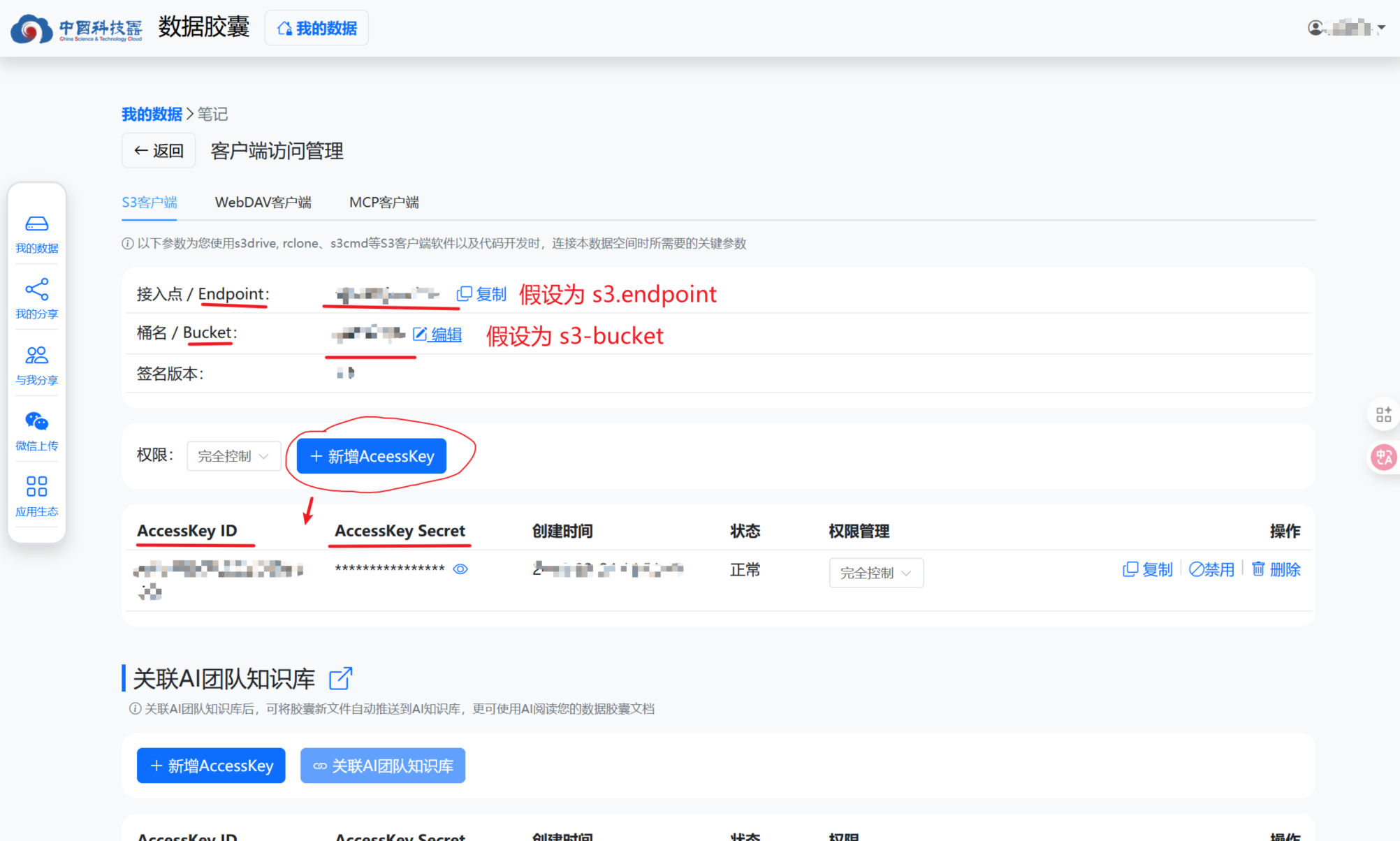Click the pink translate floating icon
This screenshot has height=841, width=1400.
(1383, 458)
